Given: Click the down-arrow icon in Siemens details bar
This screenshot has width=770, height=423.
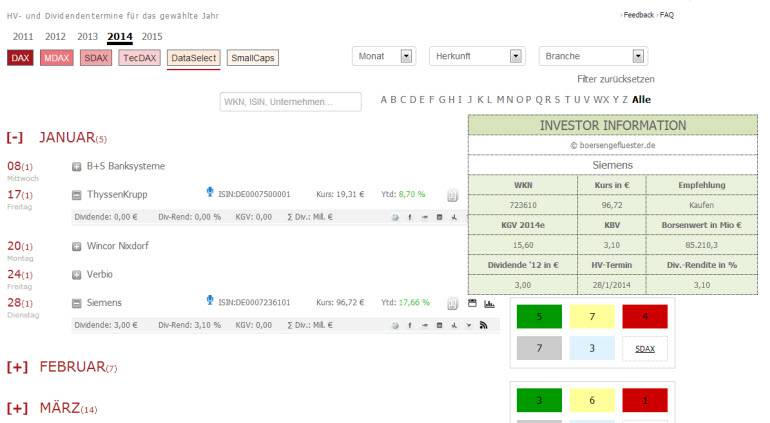Looking at the screenshot, I should tap(469, 325).
